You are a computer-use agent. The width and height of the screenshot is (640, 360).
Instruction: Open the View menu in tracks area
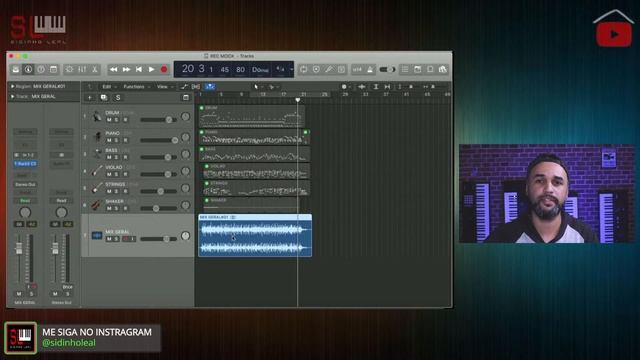164,87
